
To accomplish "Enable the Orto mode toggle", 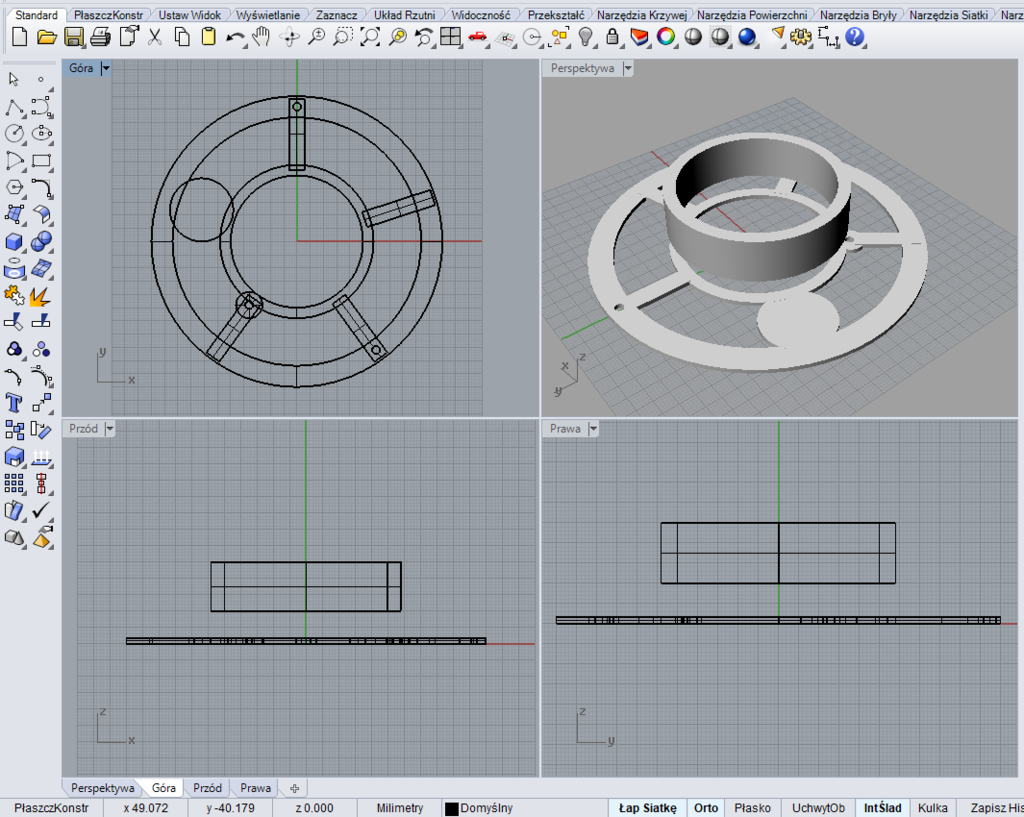I will (x=706, y=808).
